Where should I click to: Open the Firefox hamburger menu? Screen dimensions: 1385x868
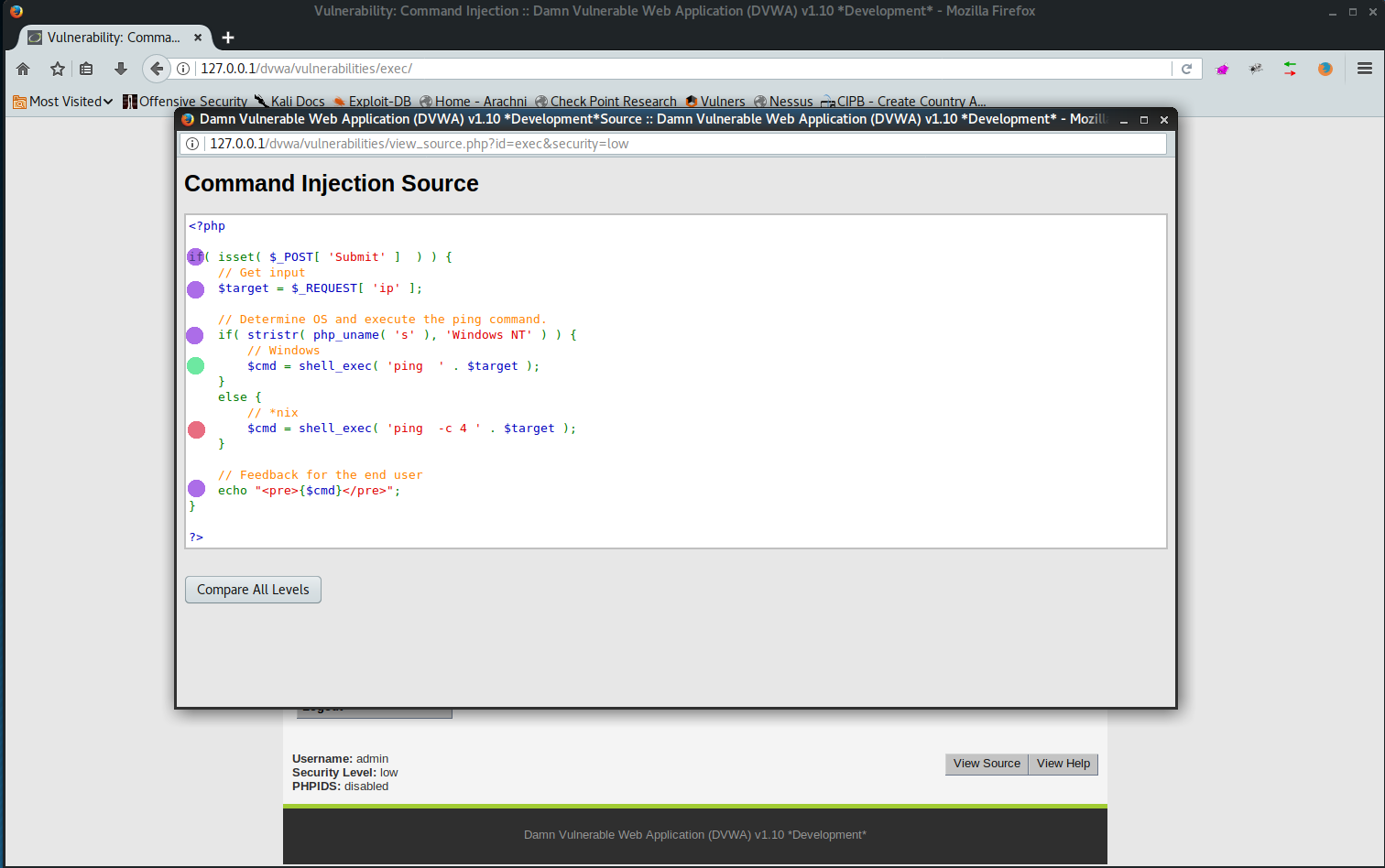pos(1365,69)
